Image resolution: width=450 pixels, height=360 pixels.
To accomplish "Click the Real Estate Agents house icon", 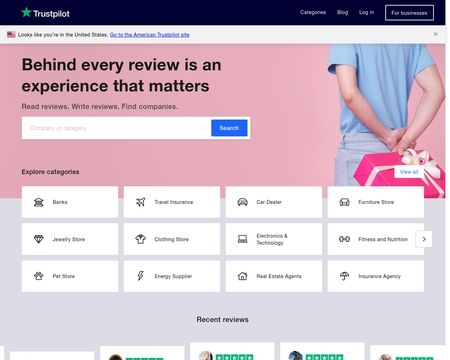I will (242, 276).
